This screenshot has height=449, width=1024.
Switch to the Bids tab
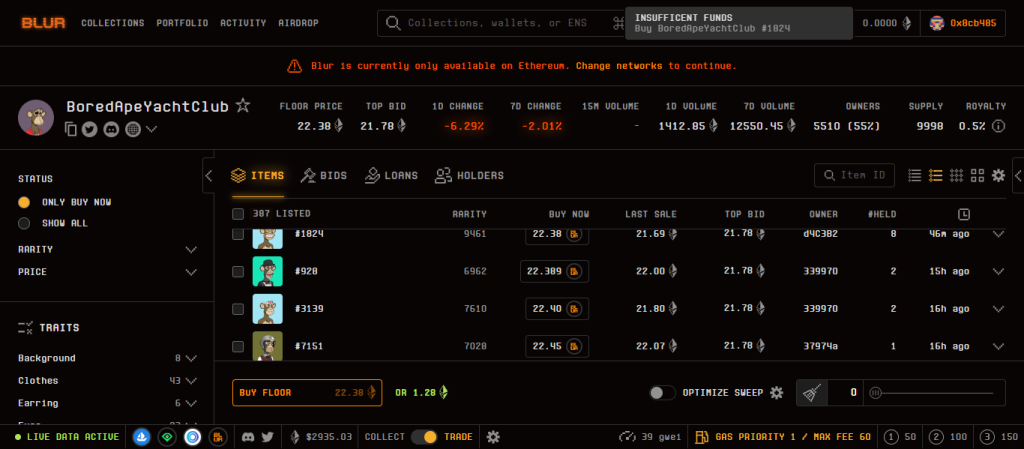[324, 176]
